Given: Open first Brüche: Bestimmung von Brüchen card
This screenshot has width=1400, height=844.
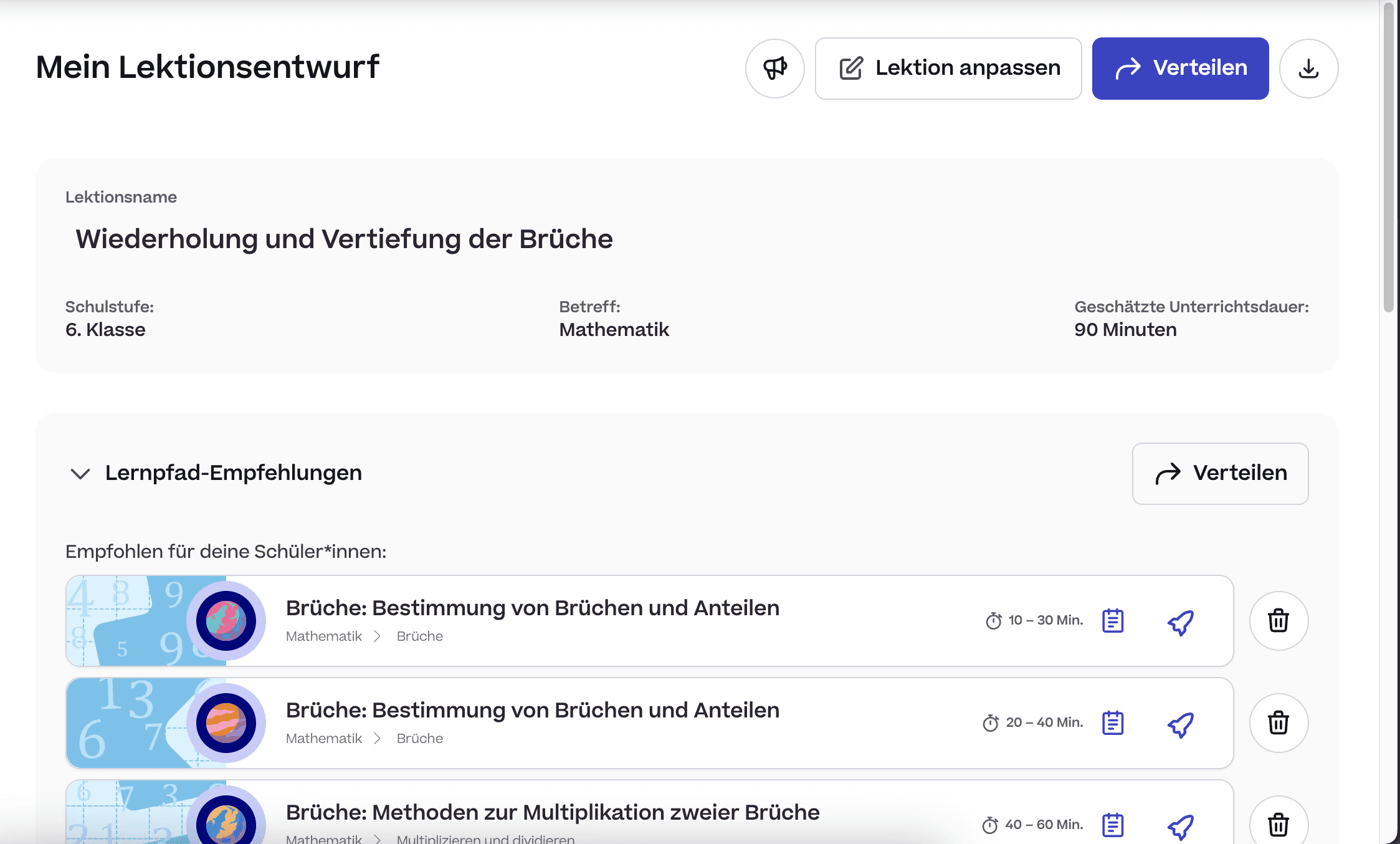Looking at the screenshot, I should (532, 608).
